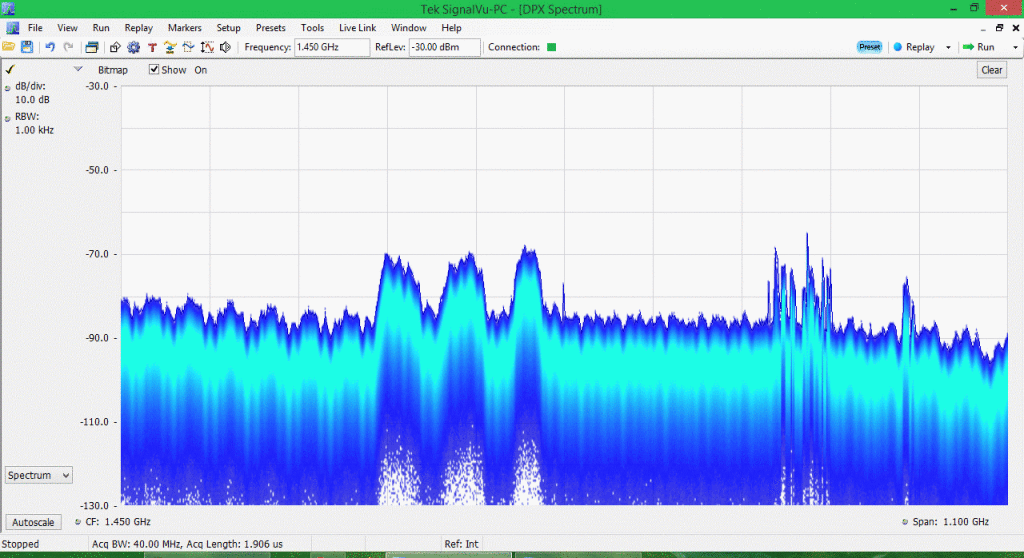Click the RBW setting knob icon
This screenshot has width=1024, height=558.
click(8, 119)
